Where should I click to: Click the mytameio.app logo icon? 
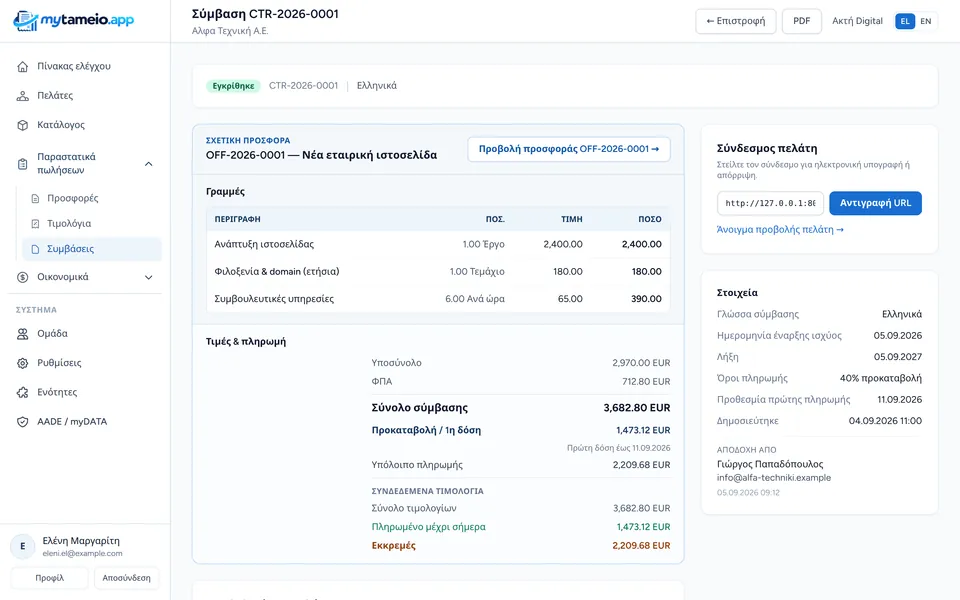pyautogui.click(x=25, y=21)
